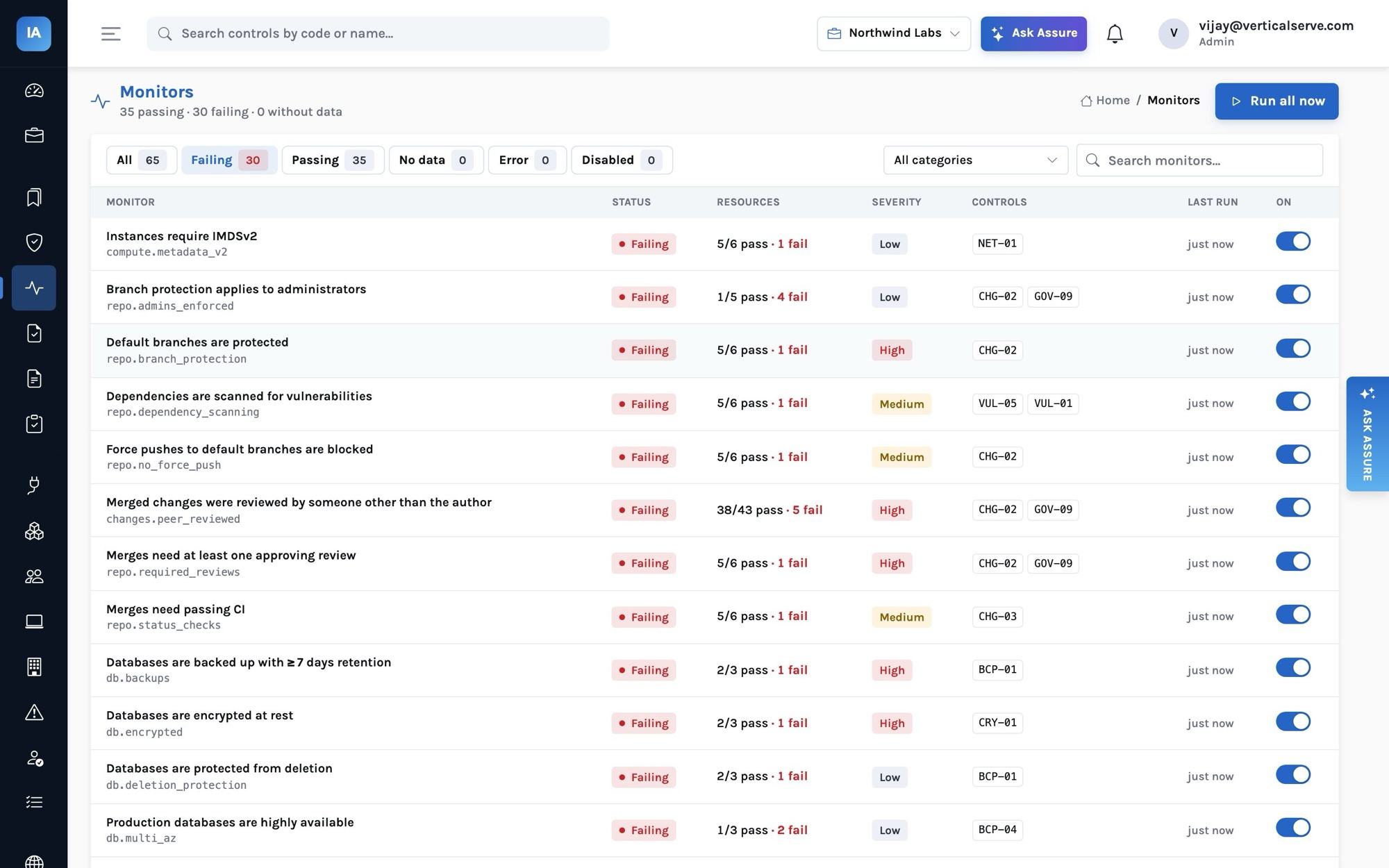Open the Ask Assure side panel tab
1389x868 pixels.
1367,434
